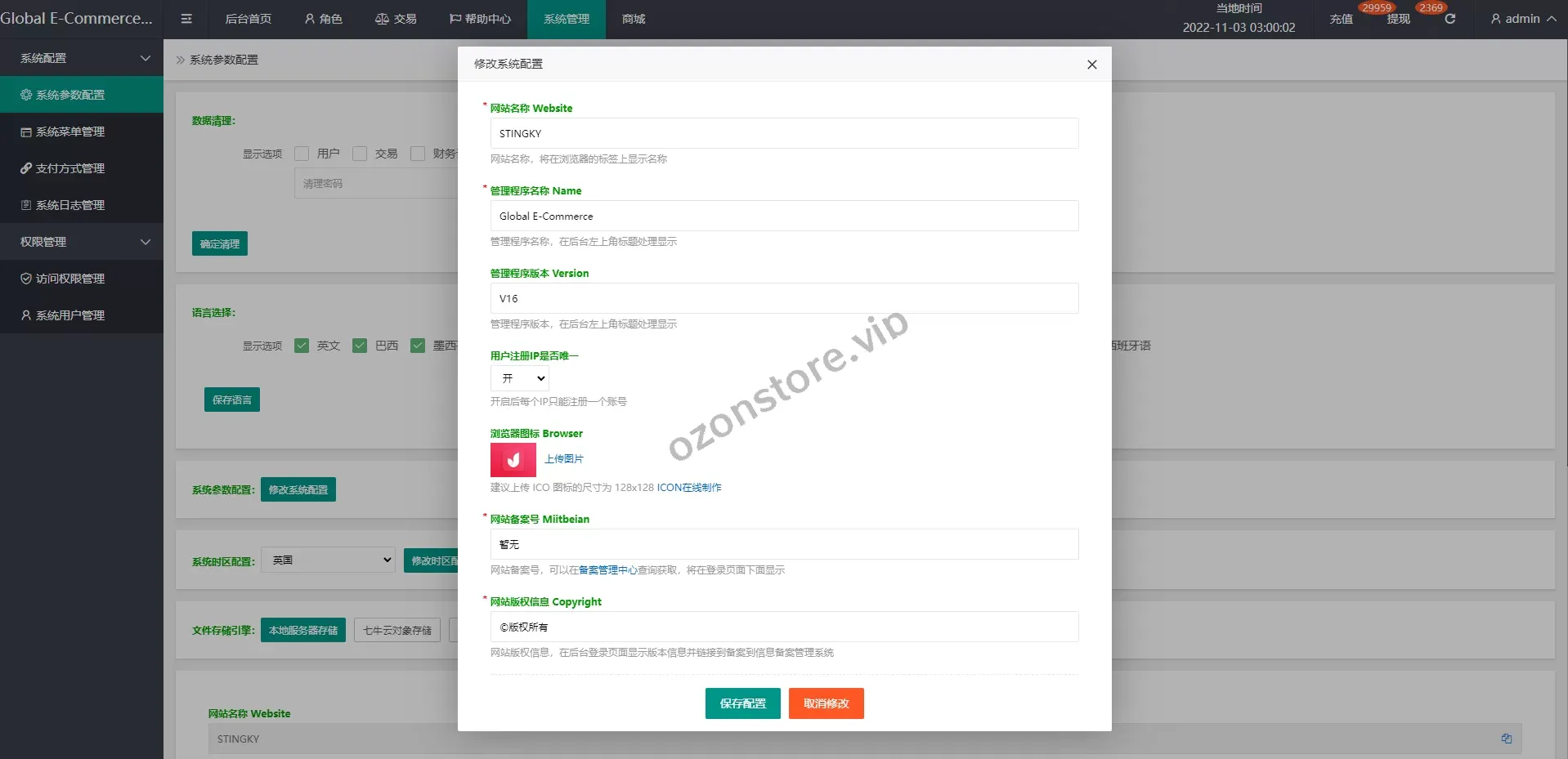
Task: Open the 用户注册IP是否唯一 dropdown
Action: tap(520, 378)
